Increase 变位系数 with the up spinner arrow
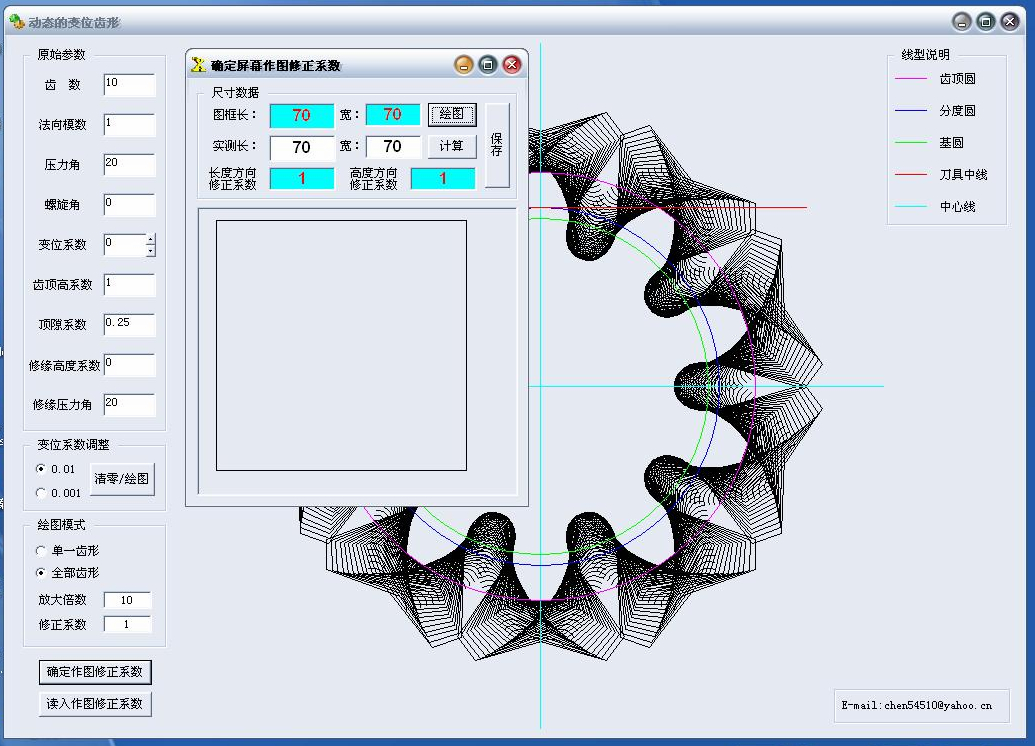 point(151,239)
